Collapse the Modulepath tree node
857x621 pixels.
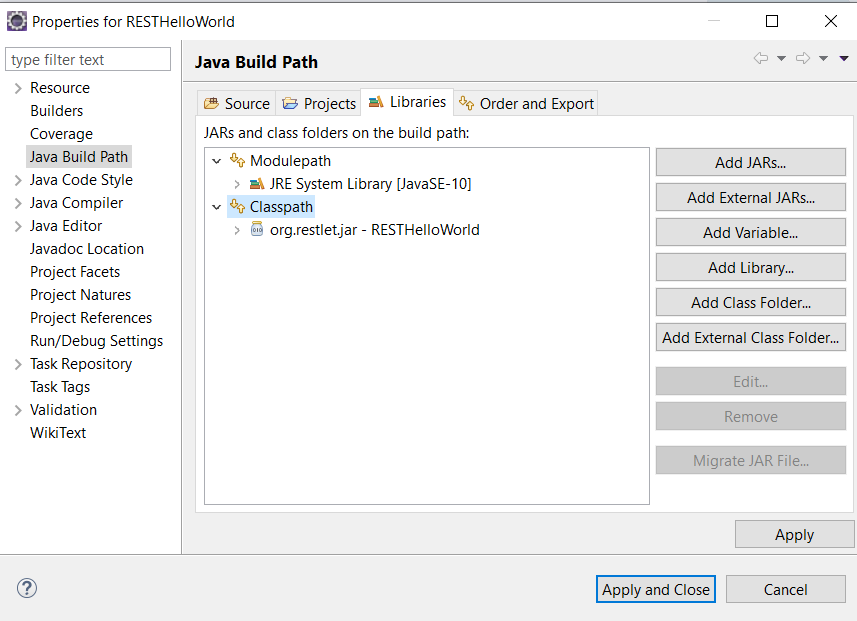click(x=217, y=161)
